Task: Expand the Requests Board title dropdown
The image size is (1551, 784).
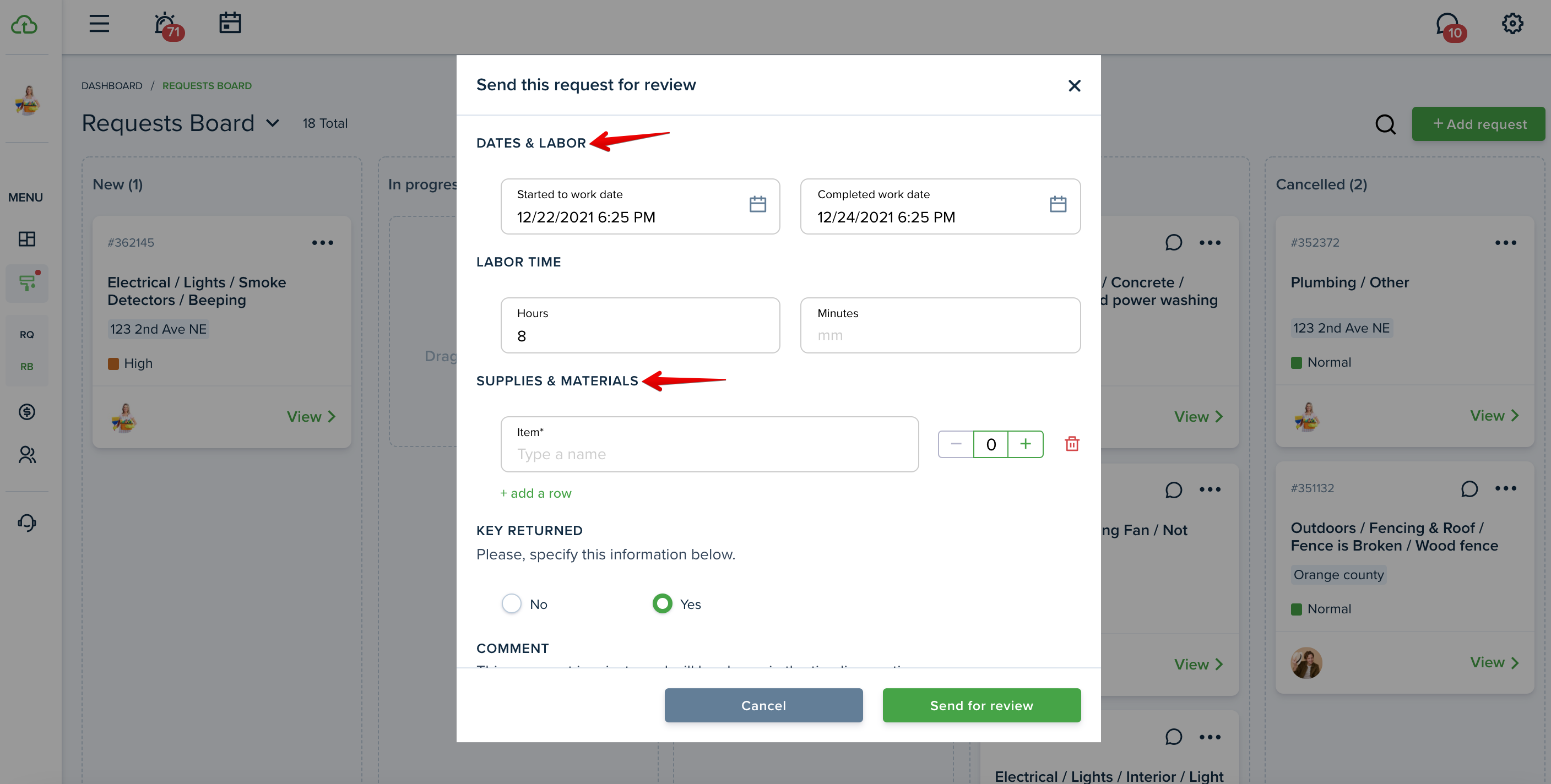Action: [x=273, y=123]
